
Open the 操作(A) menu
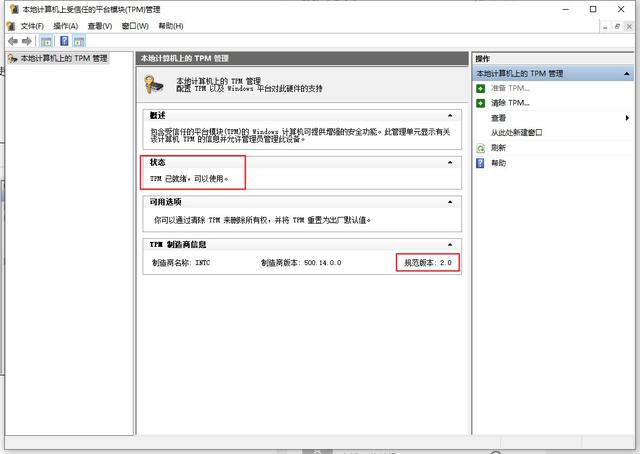pos(66,26)
